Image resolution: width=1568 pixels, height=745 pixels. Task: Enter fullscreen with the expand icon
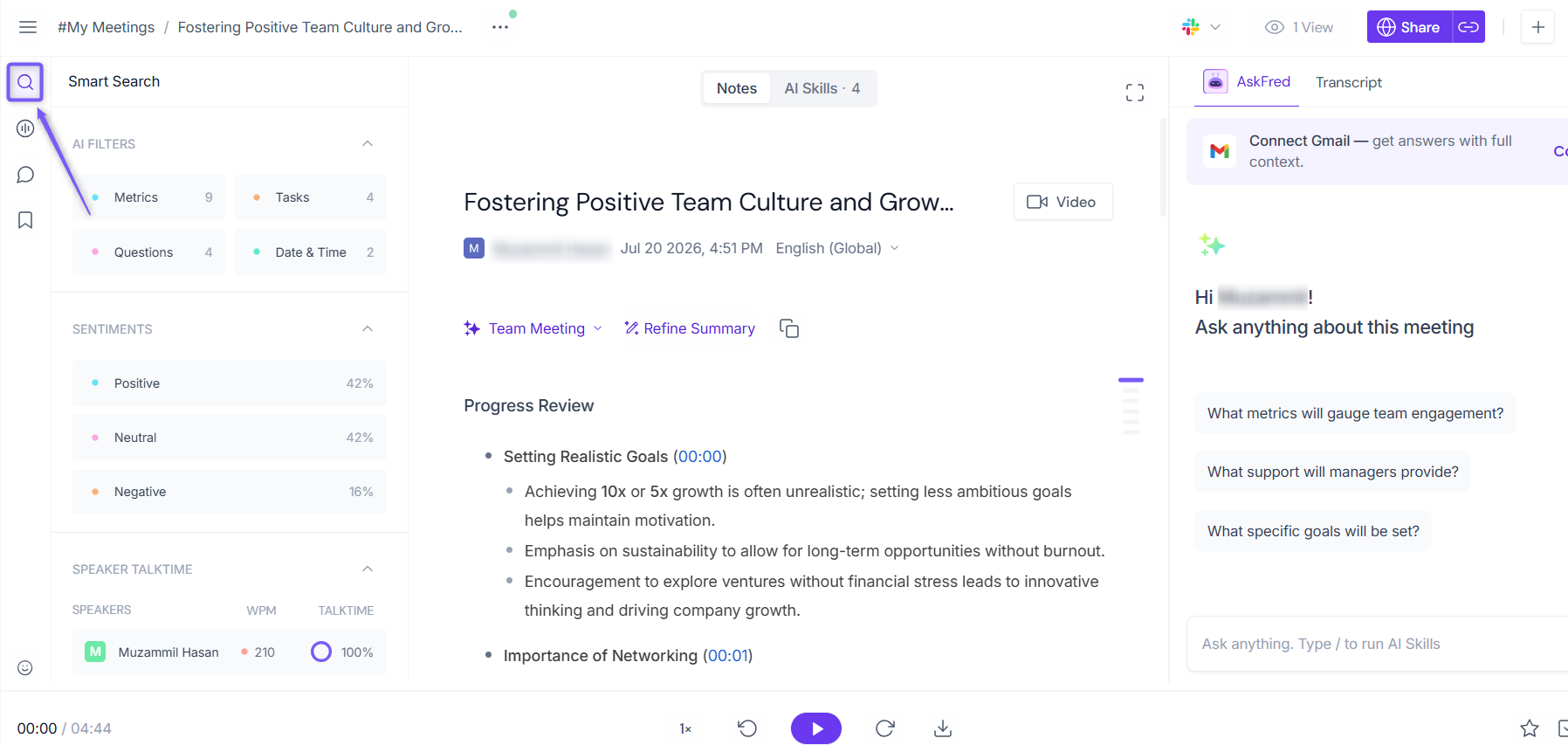1134,93
